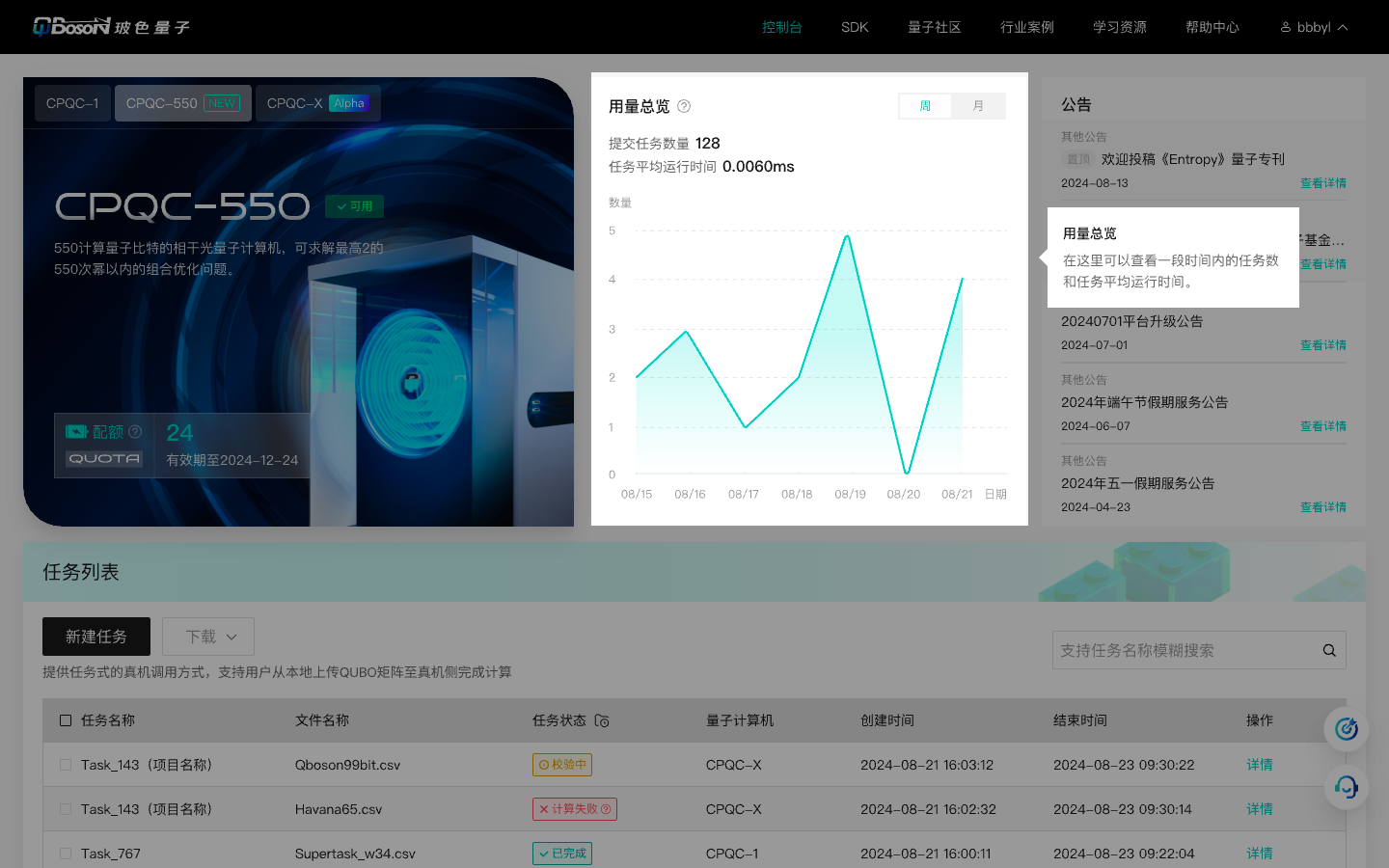The image size is (1389, 868).
Task: Click the 已完成 status tag
Action: pos(562,854)
